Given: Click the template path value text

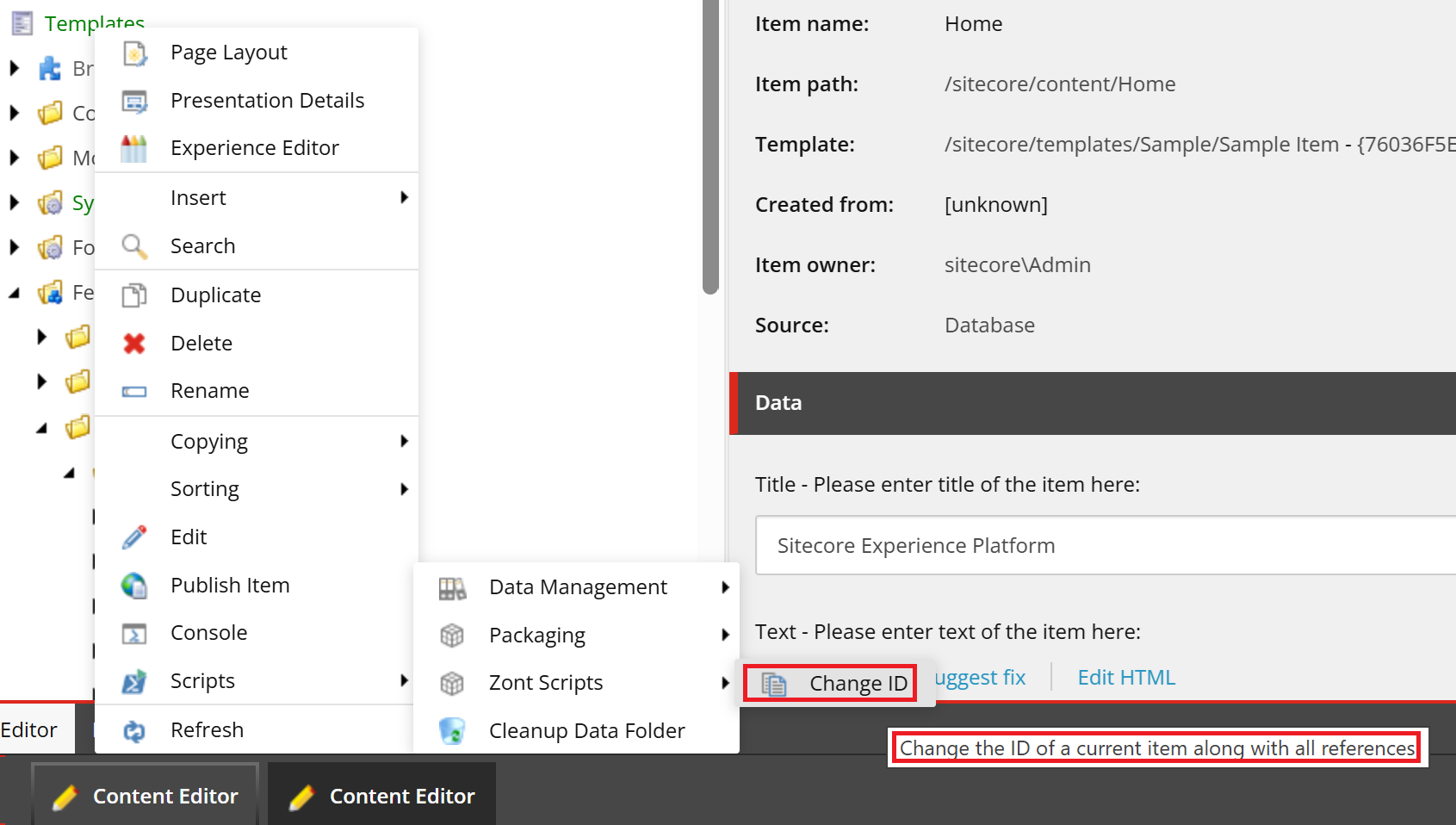Looking at the screenshot, I should [1200, 145].
